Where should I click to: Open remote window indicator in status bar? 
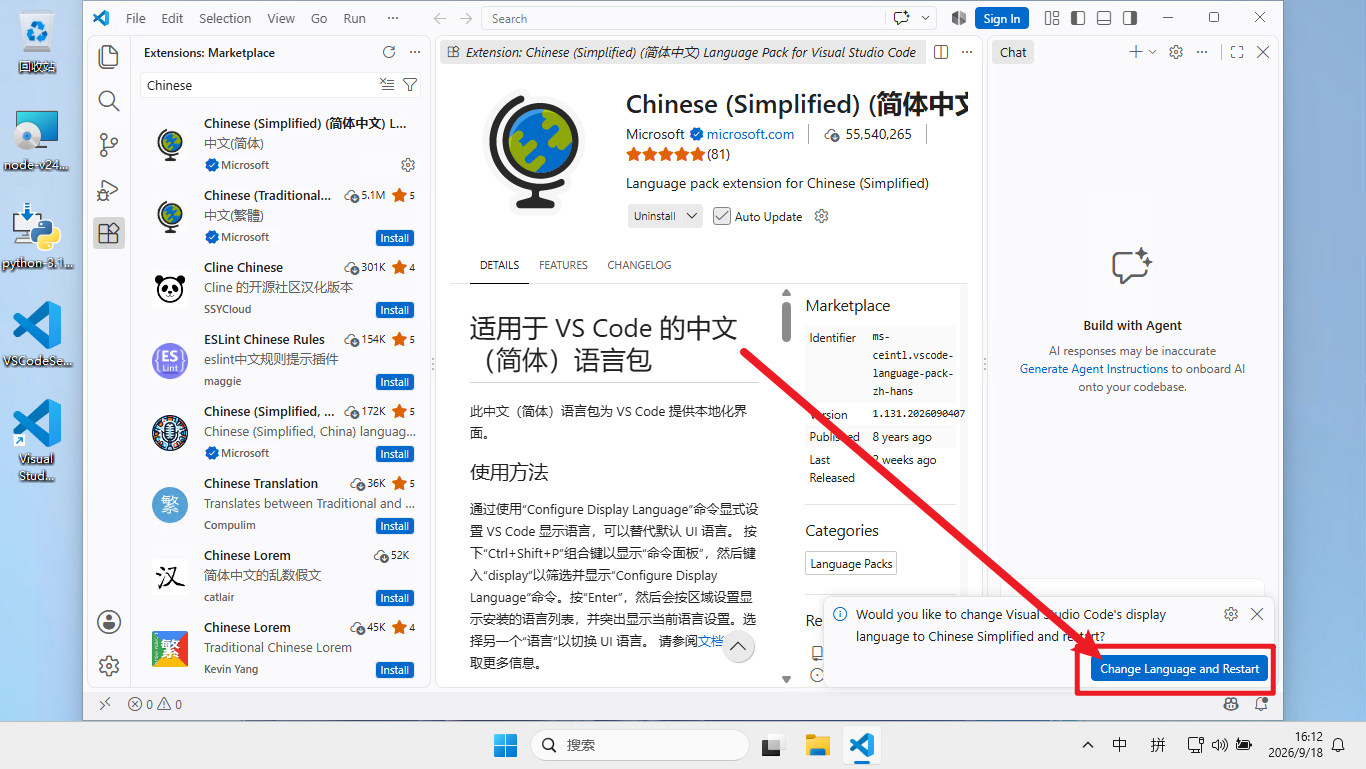coord(105,704)
